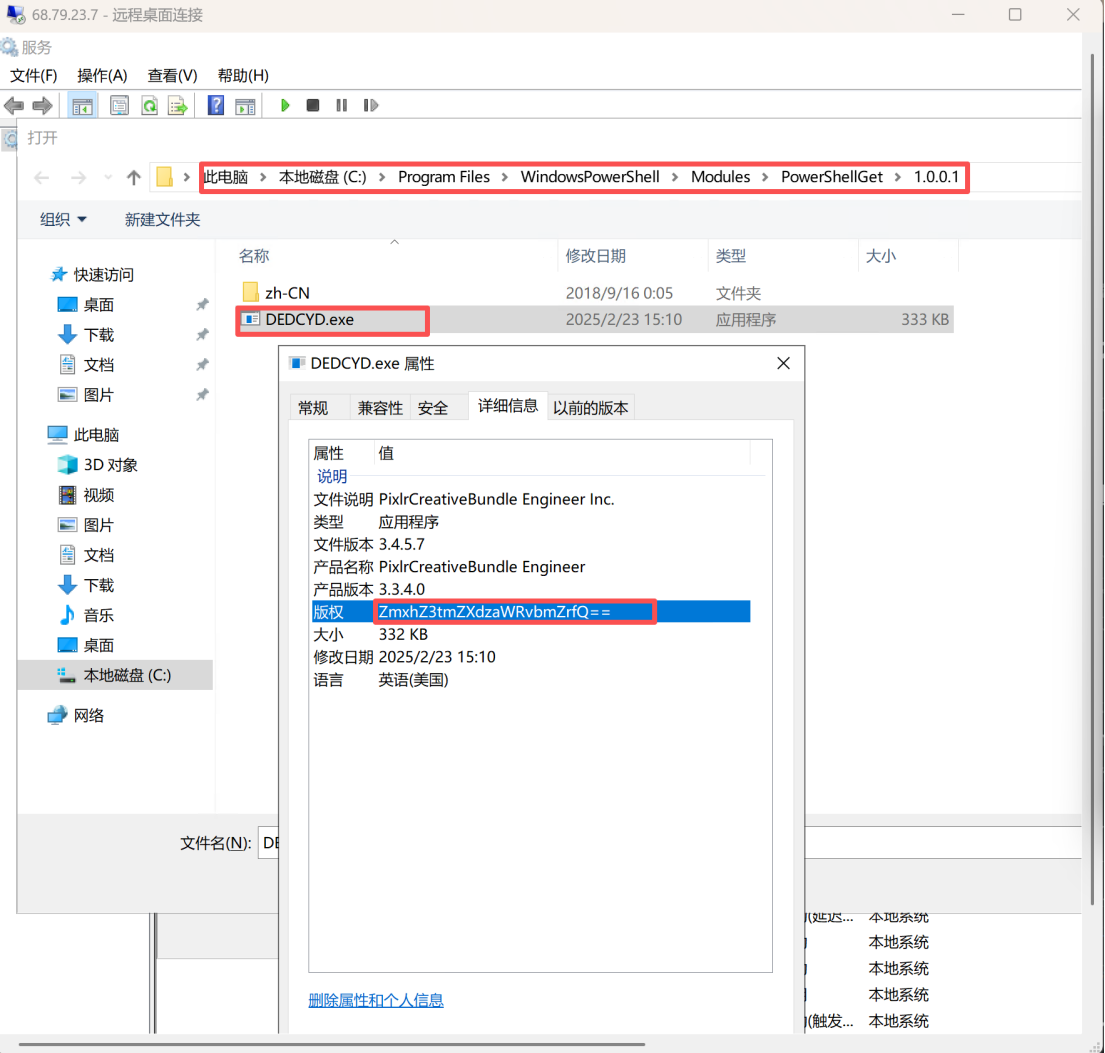Open the 组织 dropdown menu
Image resolution: width=1105 pixels, height=1053 pixels.
coord(63,220)
